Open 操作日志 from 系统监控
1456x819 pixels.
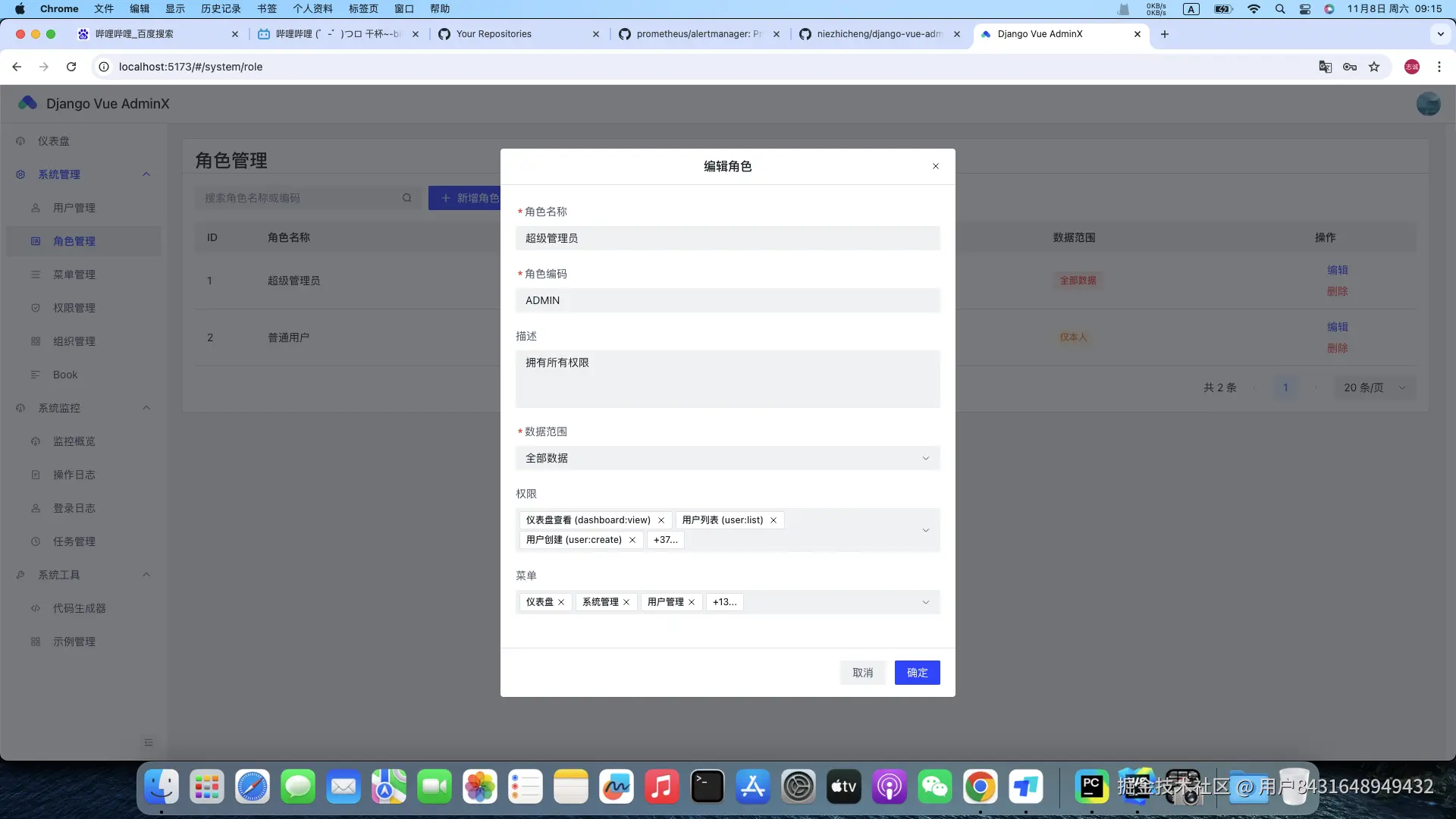click(74, 474)
